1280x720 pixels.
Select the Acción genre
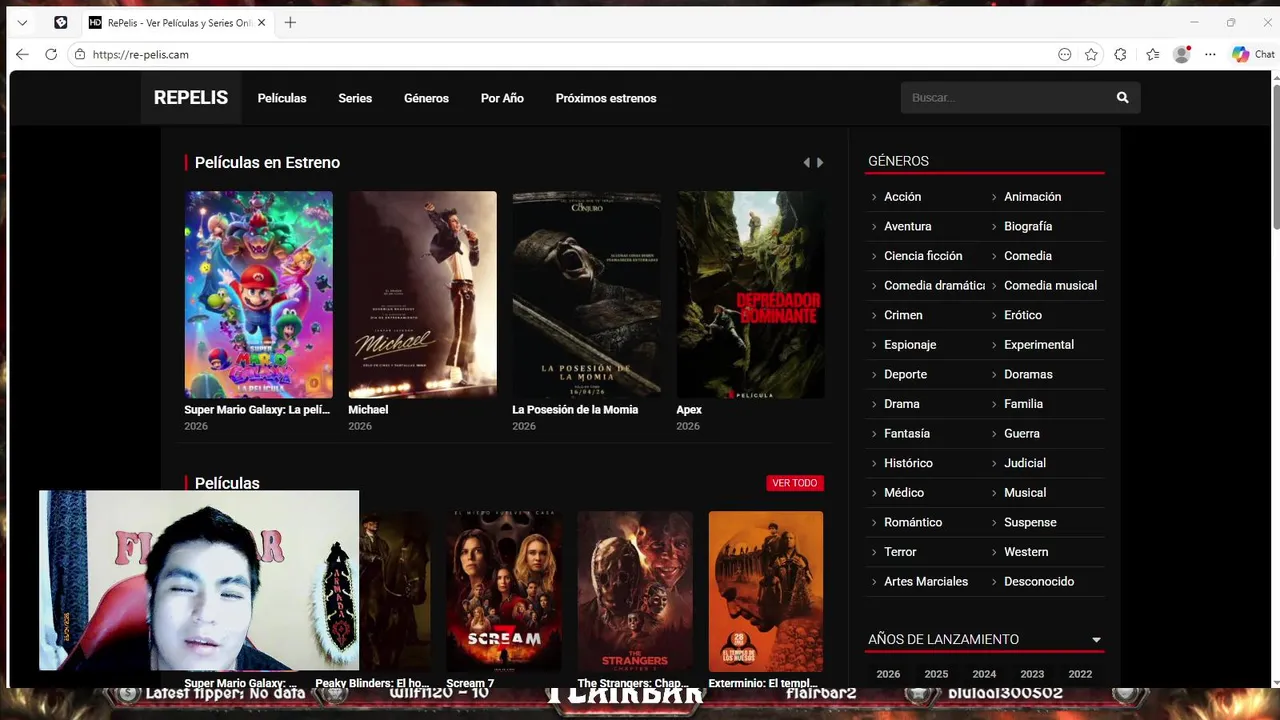point(902,197)
